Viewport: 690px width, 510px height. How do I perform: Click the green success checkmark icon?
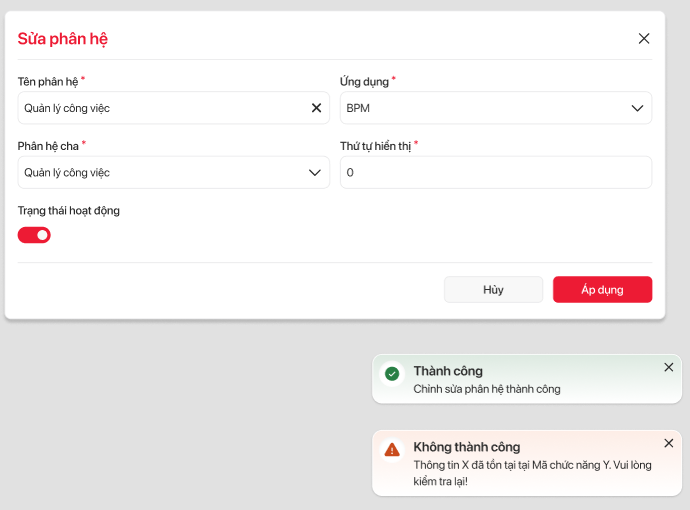click(x=392, y=374)
